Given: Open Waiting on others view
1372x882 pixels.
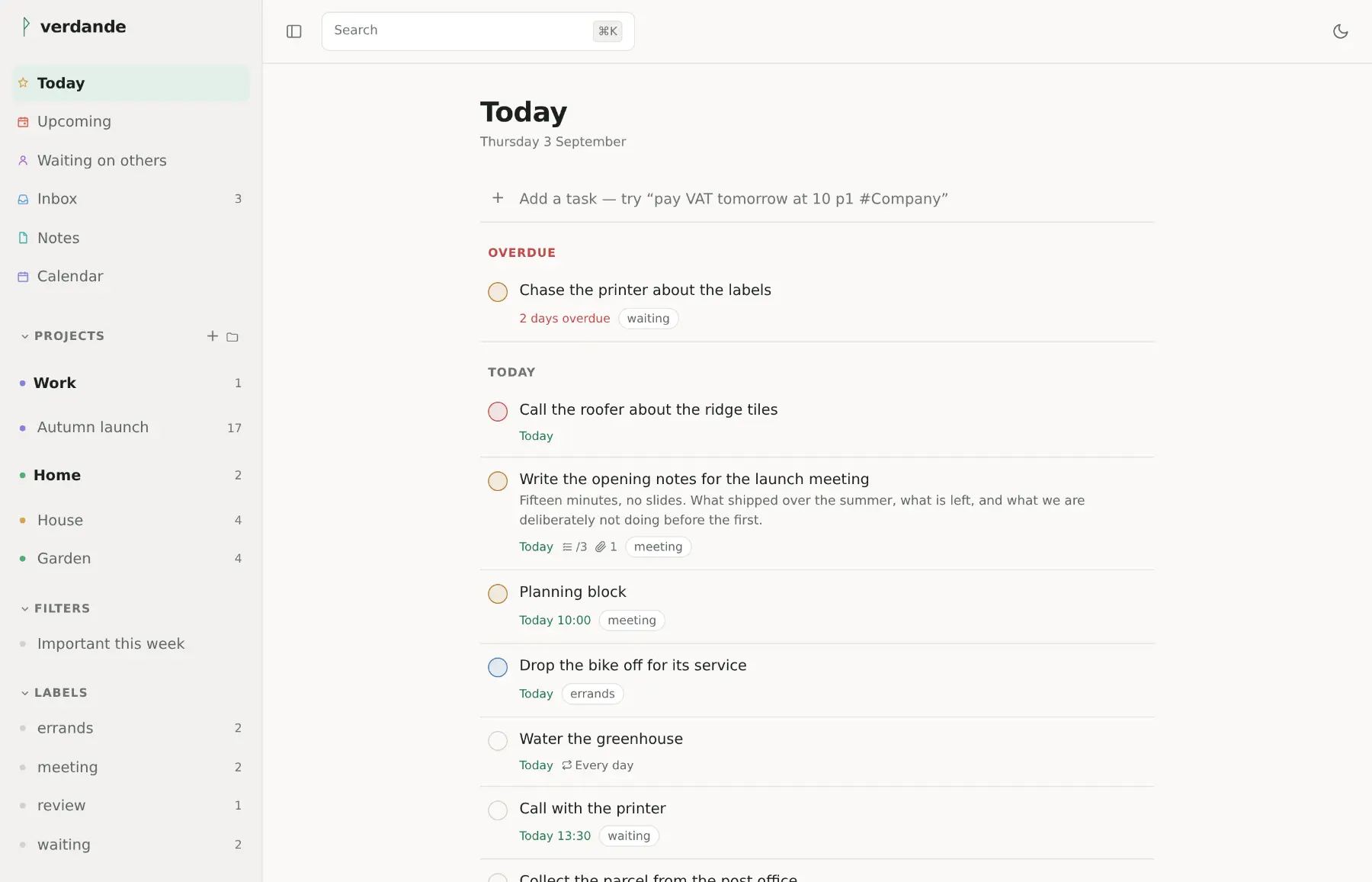Looking at the screenshot, I should tap(131, 161).
